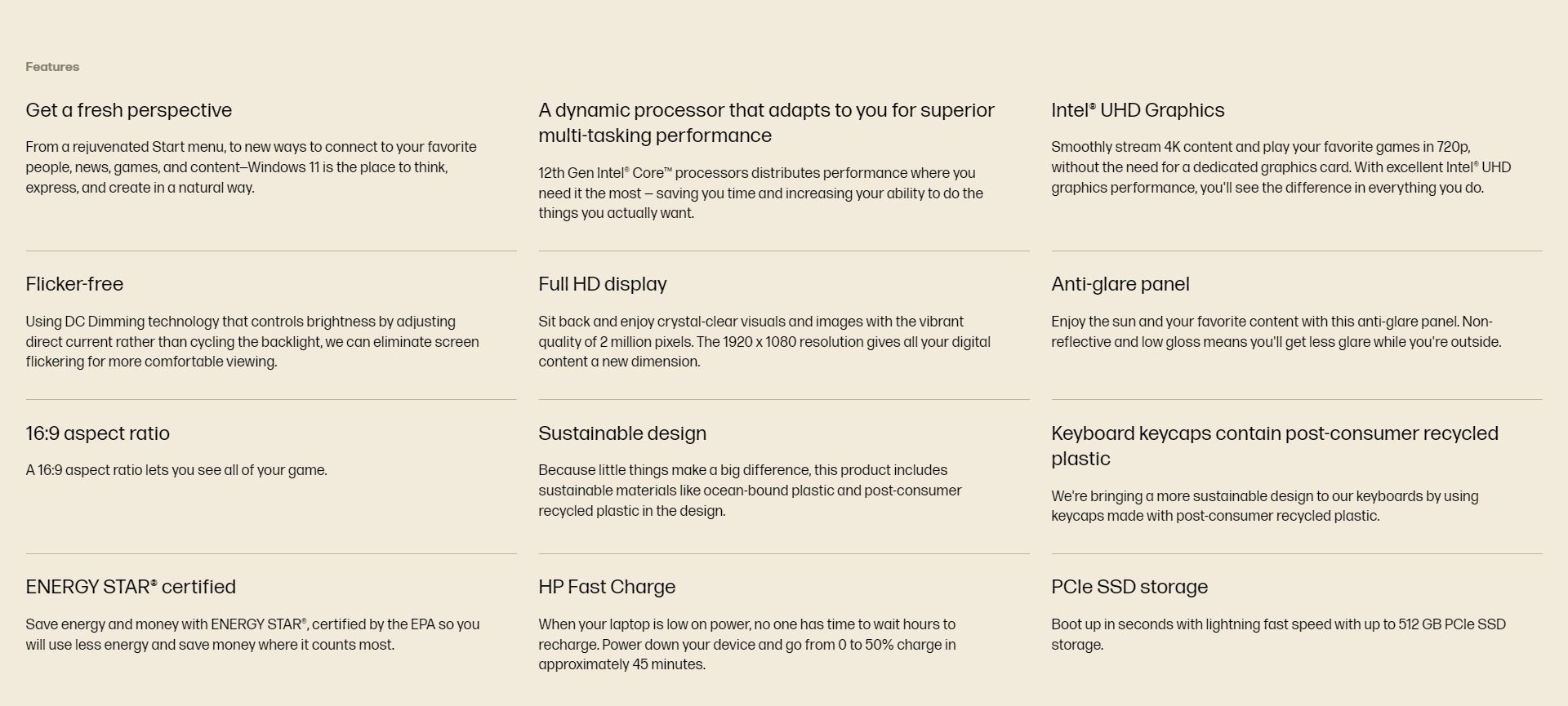The image size is (1568, 706).
Task: Click the 'Get a fresh perspective' heading
Action: (x=129, y=110)
